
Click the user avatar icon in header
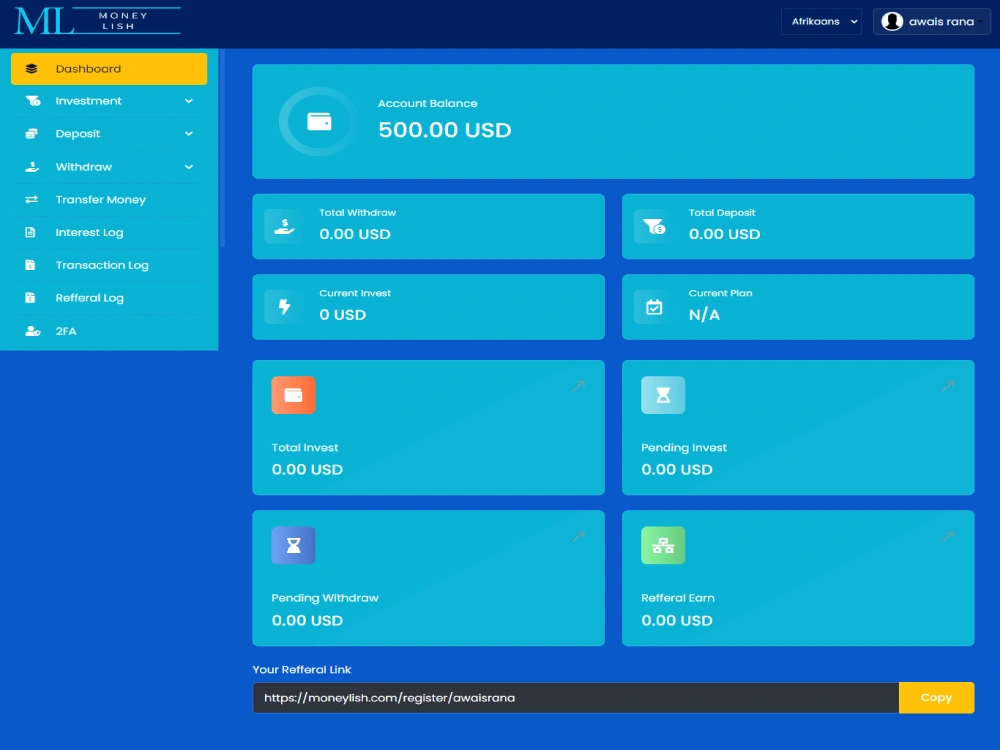892,22
